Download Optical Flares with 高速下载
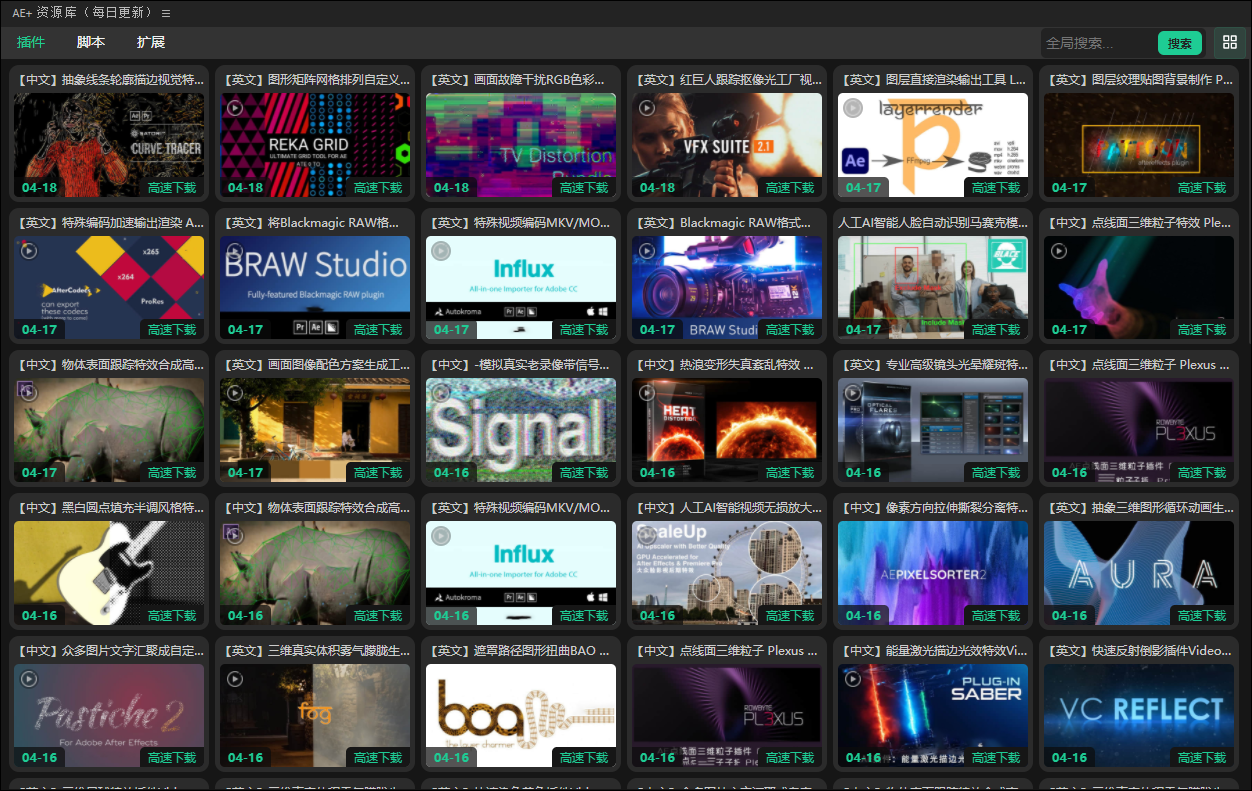Image resolution: width=1252 pixels, height=791 pixels. pos(997,473)
